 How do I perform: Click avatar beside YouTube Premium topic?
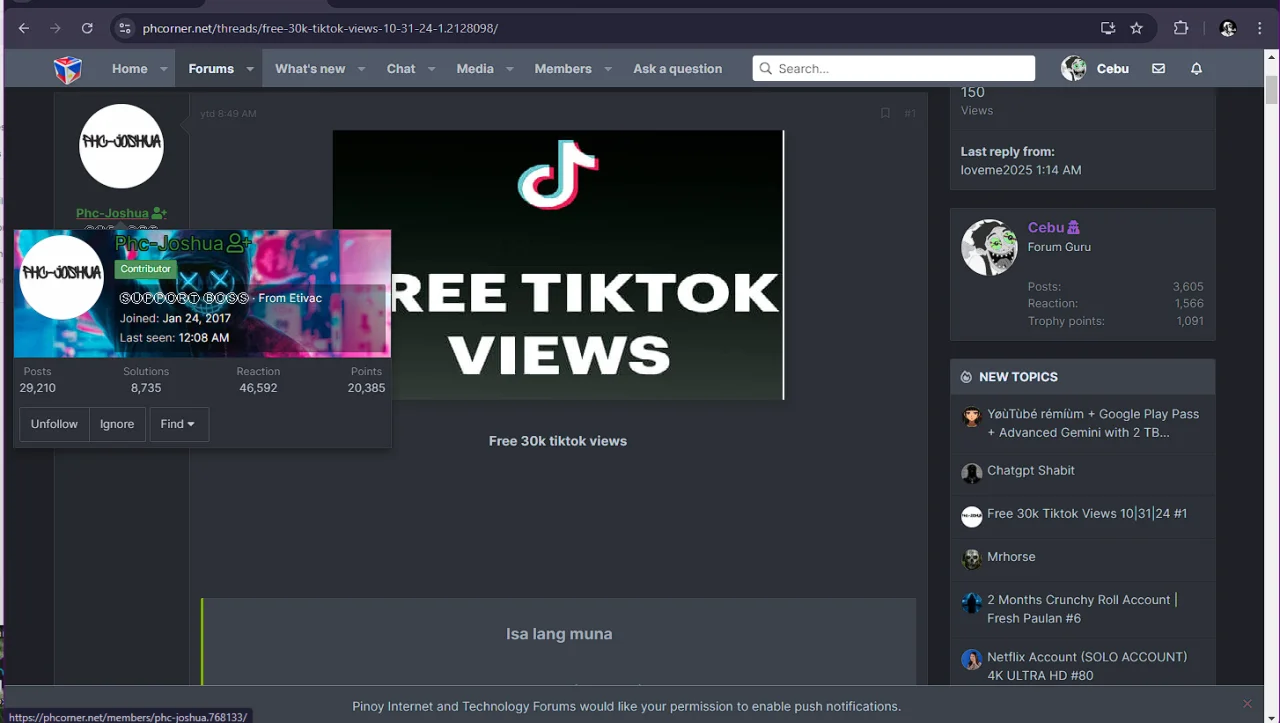pos(972,417)
